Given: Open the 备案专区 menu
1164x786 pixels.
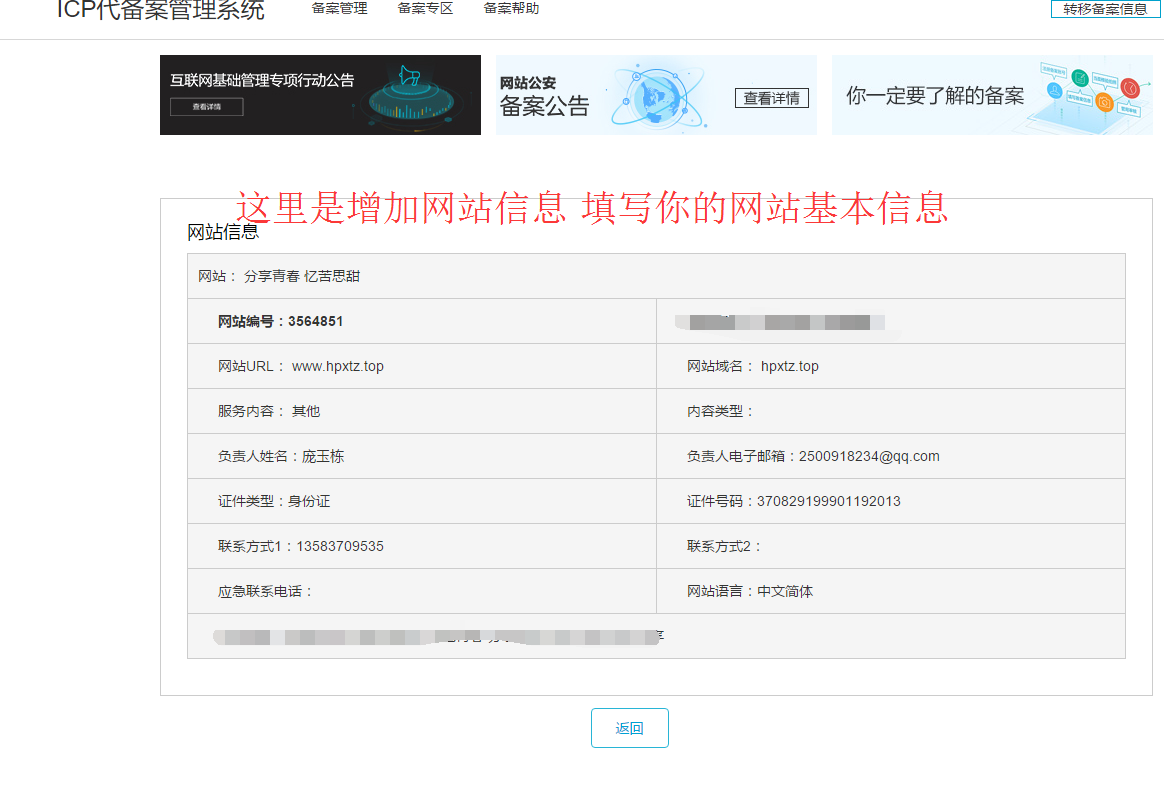Looking at the screenshot, I should pos(425,8).
